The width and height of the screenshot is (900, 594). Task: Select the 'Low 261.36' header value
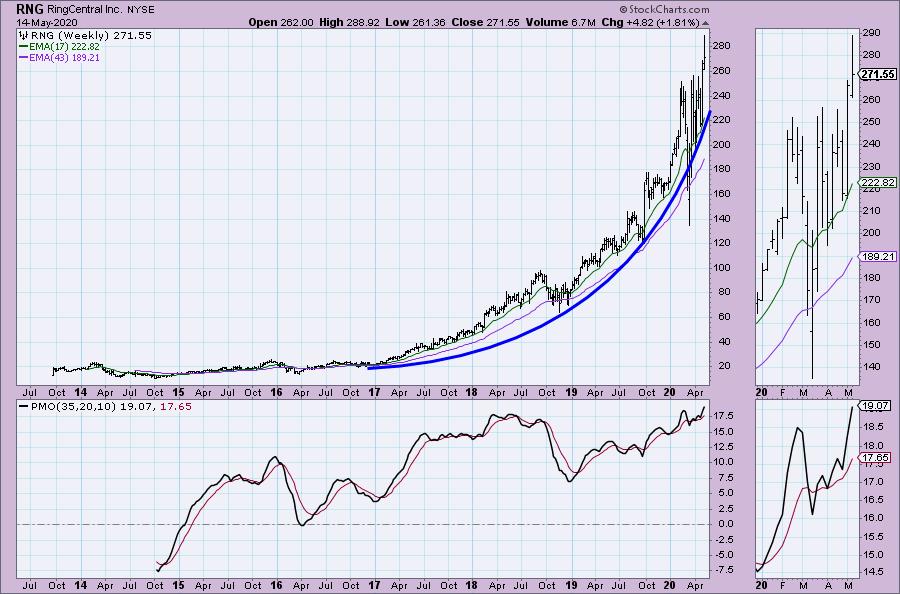[x=416, y=22]
